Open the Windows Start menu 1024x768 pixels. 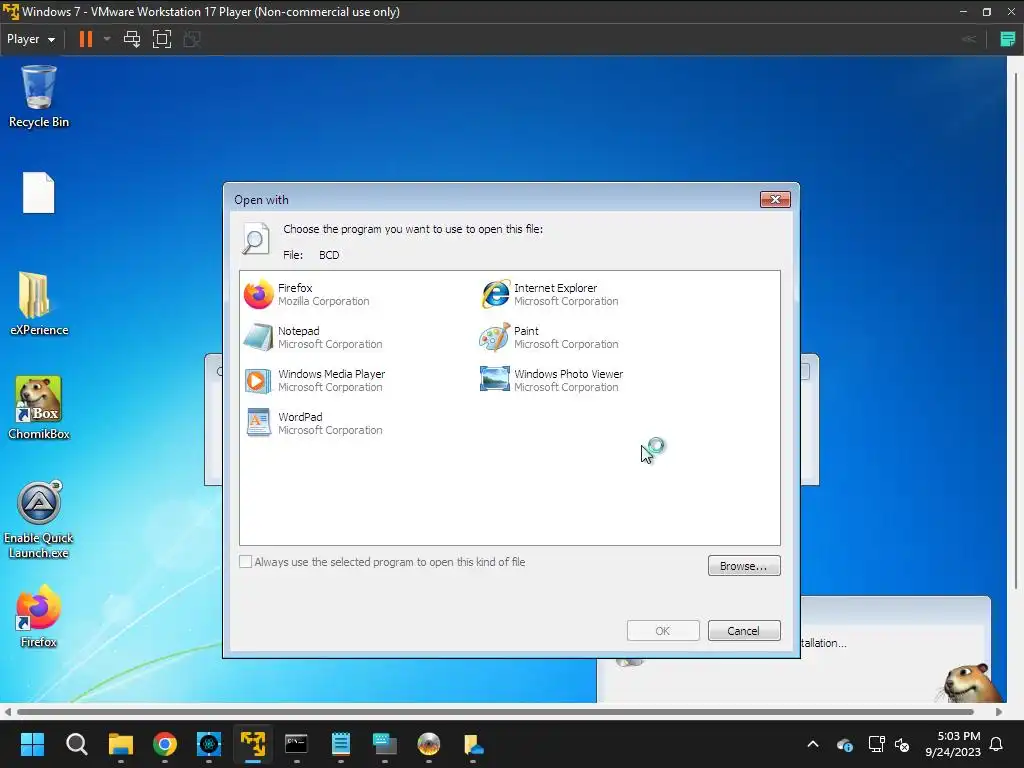point(32,744)
